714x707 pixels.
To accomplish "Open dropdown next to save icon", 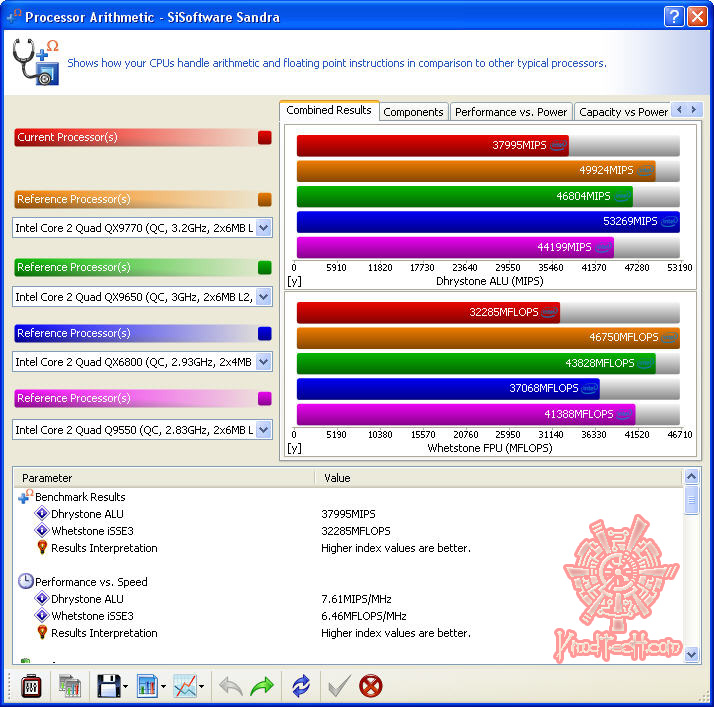I will pos(125,687).
